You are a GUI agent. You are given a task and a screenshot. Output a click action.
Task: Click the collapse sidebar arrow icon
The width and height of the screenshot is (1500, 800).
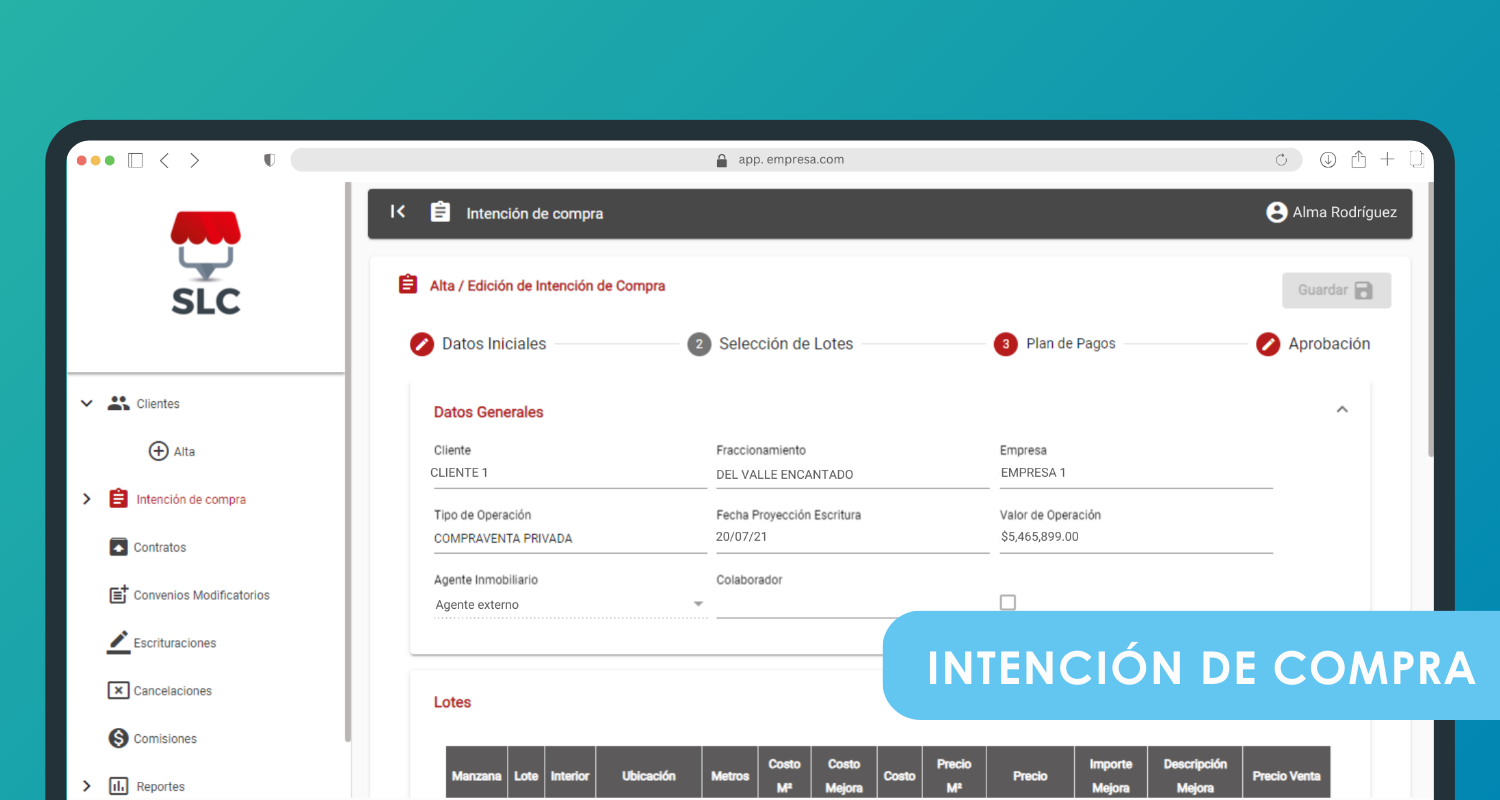pyautogui.click(x=398, y=212)
